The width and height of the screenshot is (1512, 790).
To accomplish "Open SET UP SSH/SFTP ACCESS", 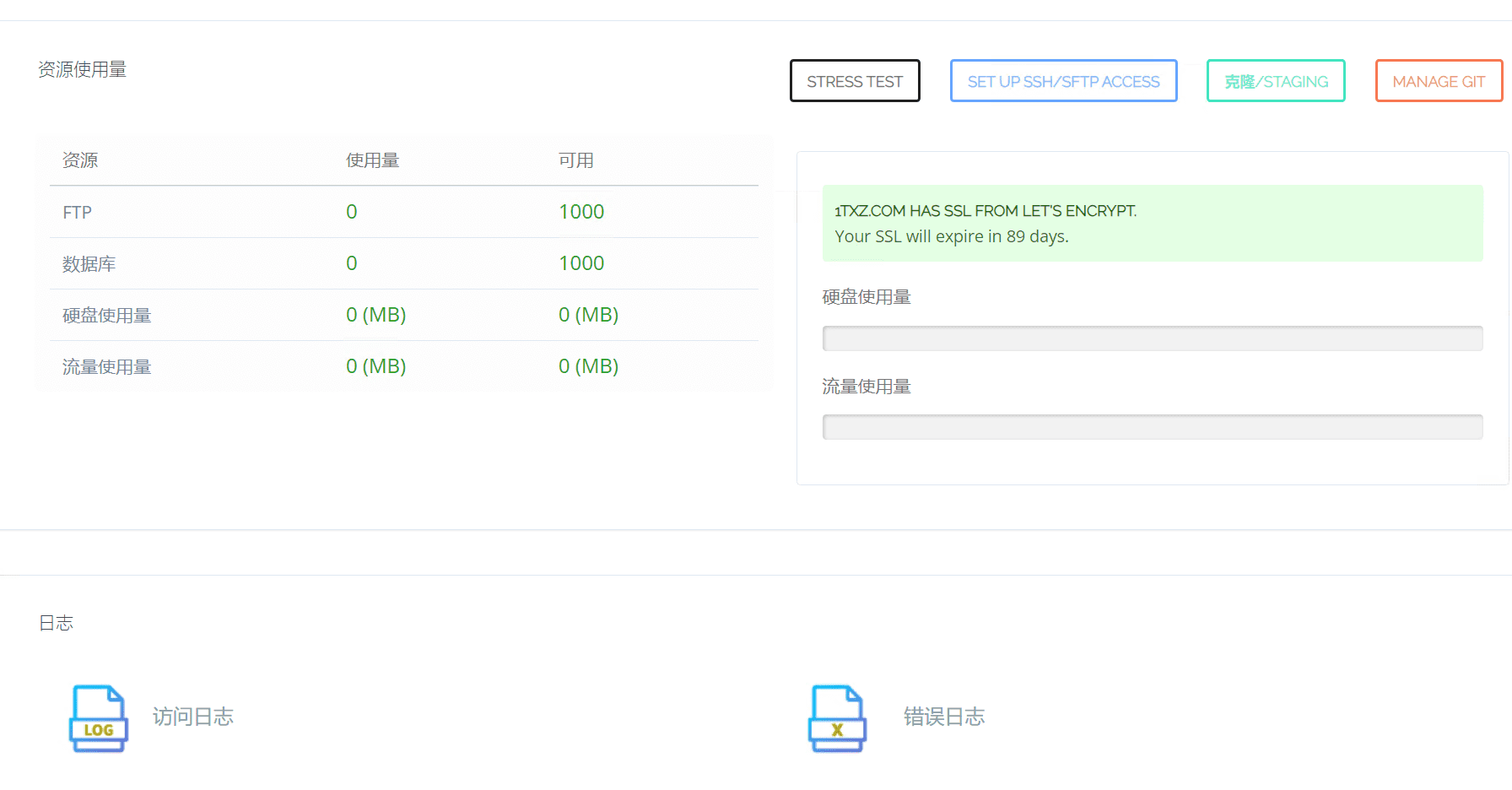I will [1063, 80].
